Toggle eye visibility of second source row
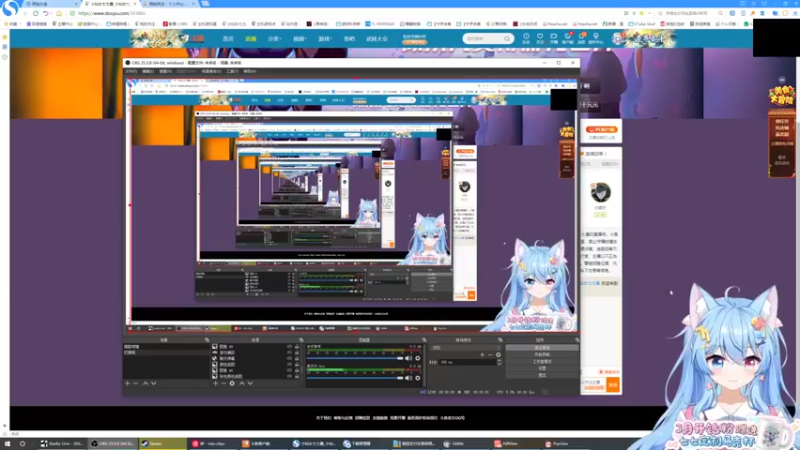The width and height of the screenshot is (800, 450). click(x=289, y=353)
